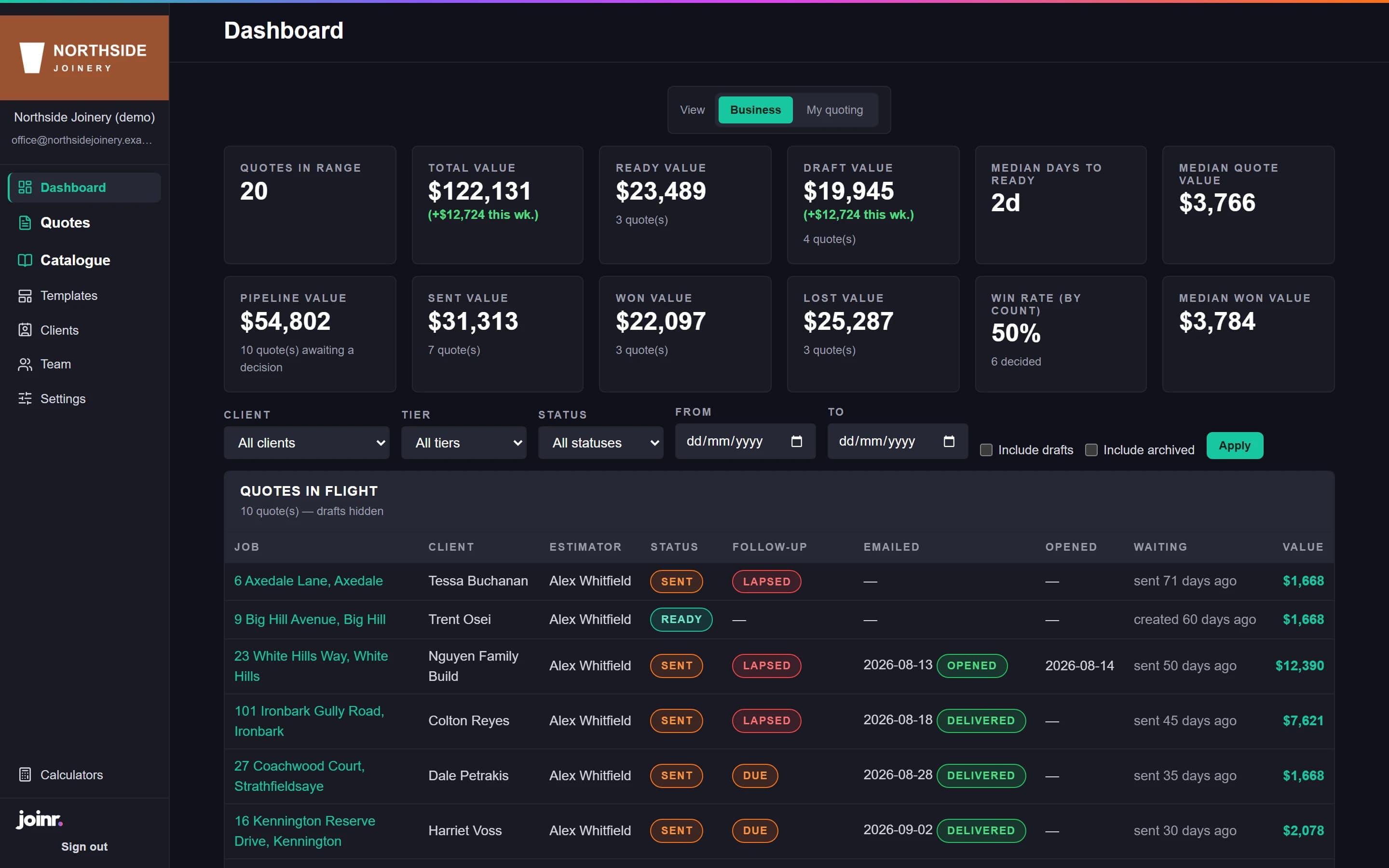This screenshot has height=868, width=1389.
Task: Click the Northside Joinery logo
Action: (x=84, y=57)
